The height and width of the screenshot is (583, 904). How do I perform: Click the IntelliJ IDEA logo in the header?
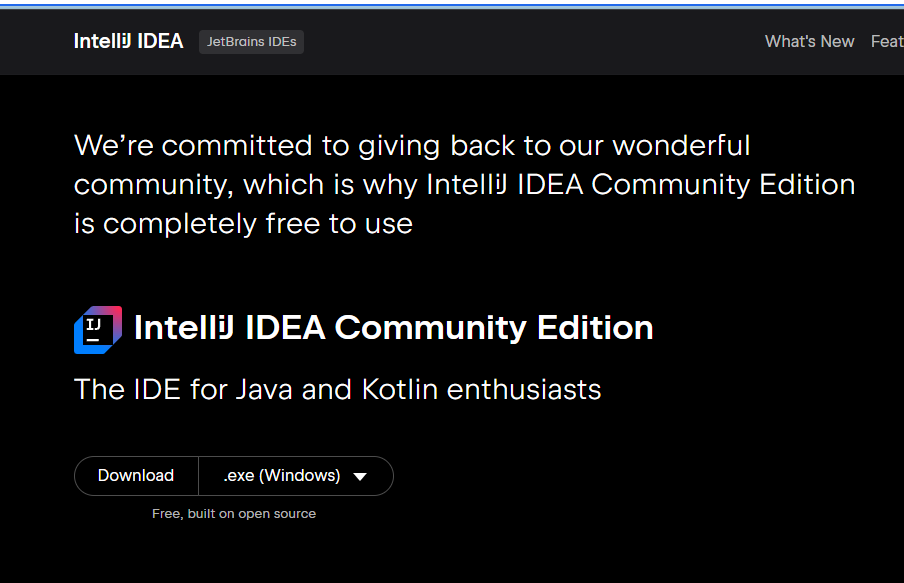coord(128,41)
